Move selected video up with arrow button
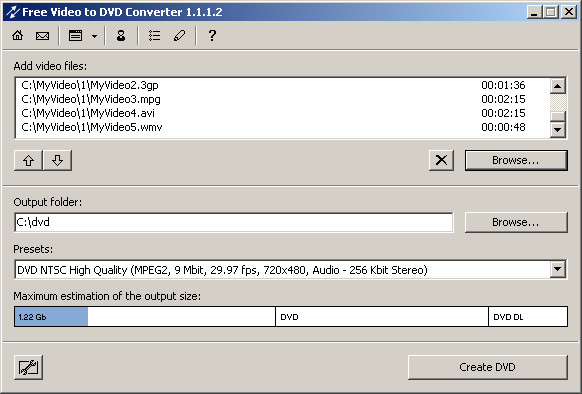The width and height of the screenshot is (582, 394). coord(29,160)
